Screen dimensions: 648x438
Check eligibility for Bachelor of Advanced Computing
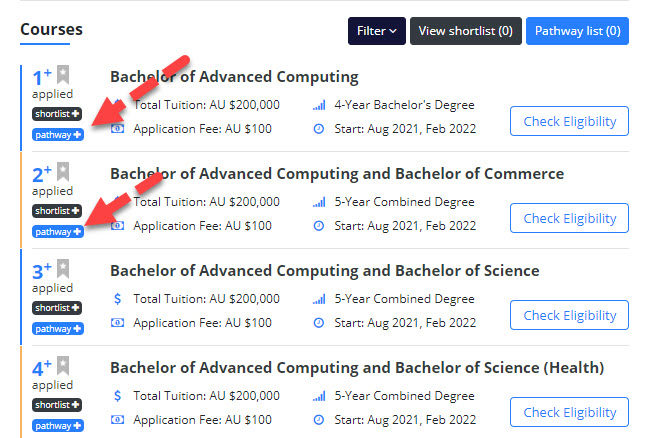[x=569, y=121]
